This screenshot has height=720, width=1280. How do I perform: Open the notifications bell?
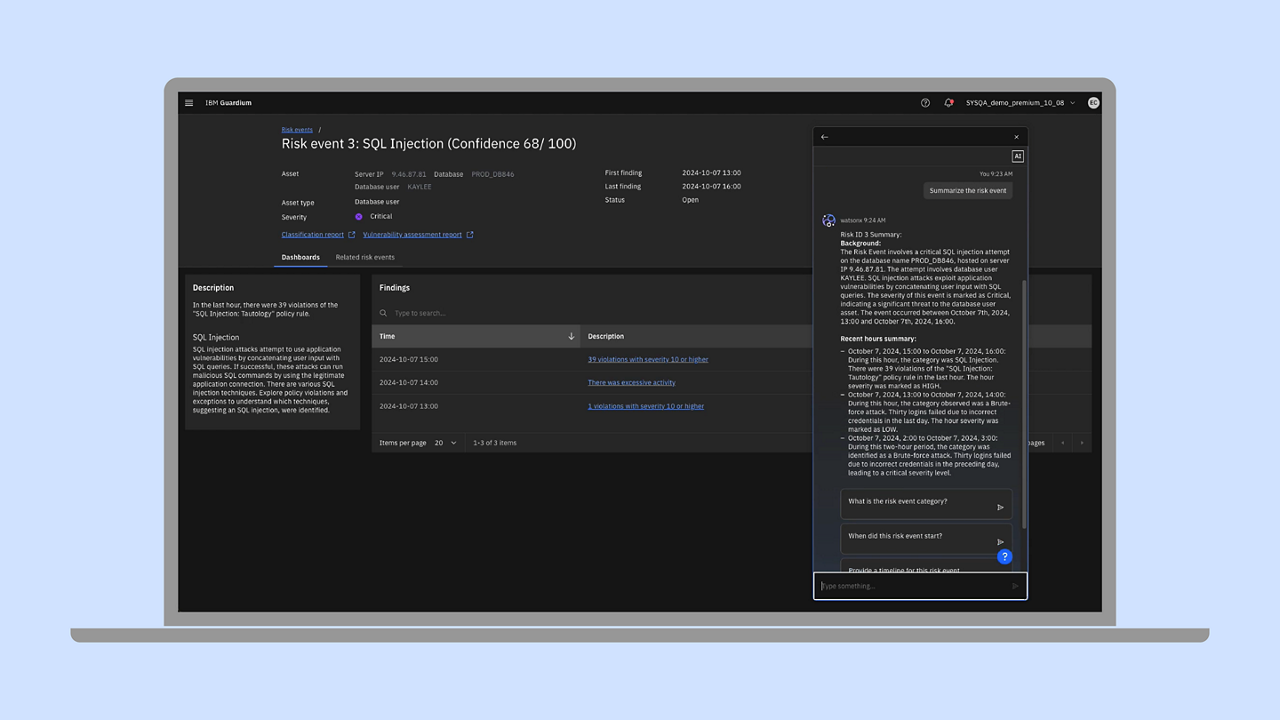coord(949,103)
